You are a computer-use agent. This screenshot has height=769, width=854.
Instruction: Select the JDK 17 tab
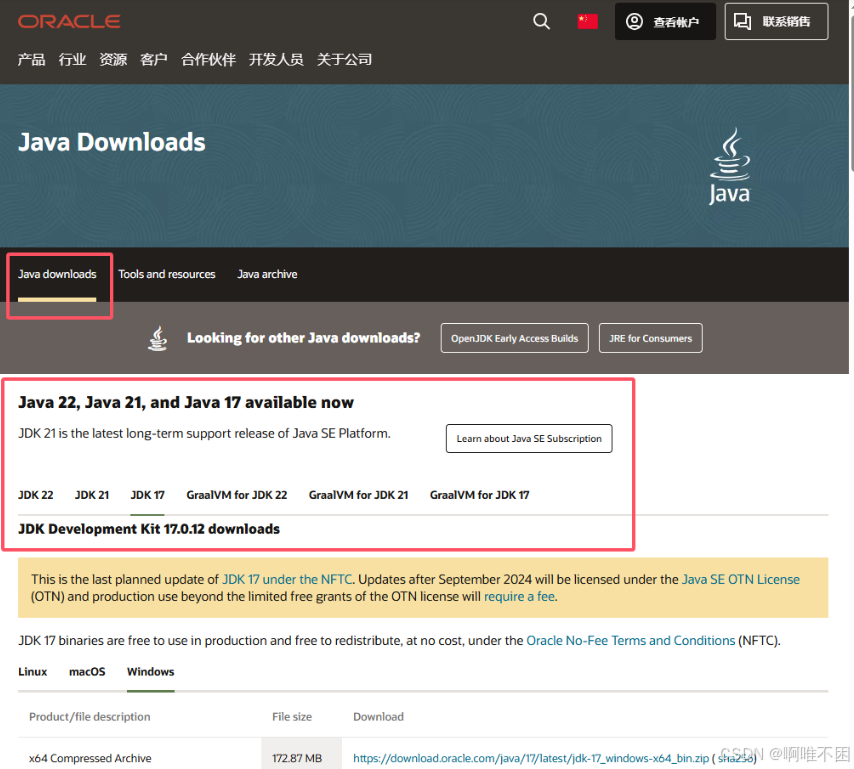148,495
